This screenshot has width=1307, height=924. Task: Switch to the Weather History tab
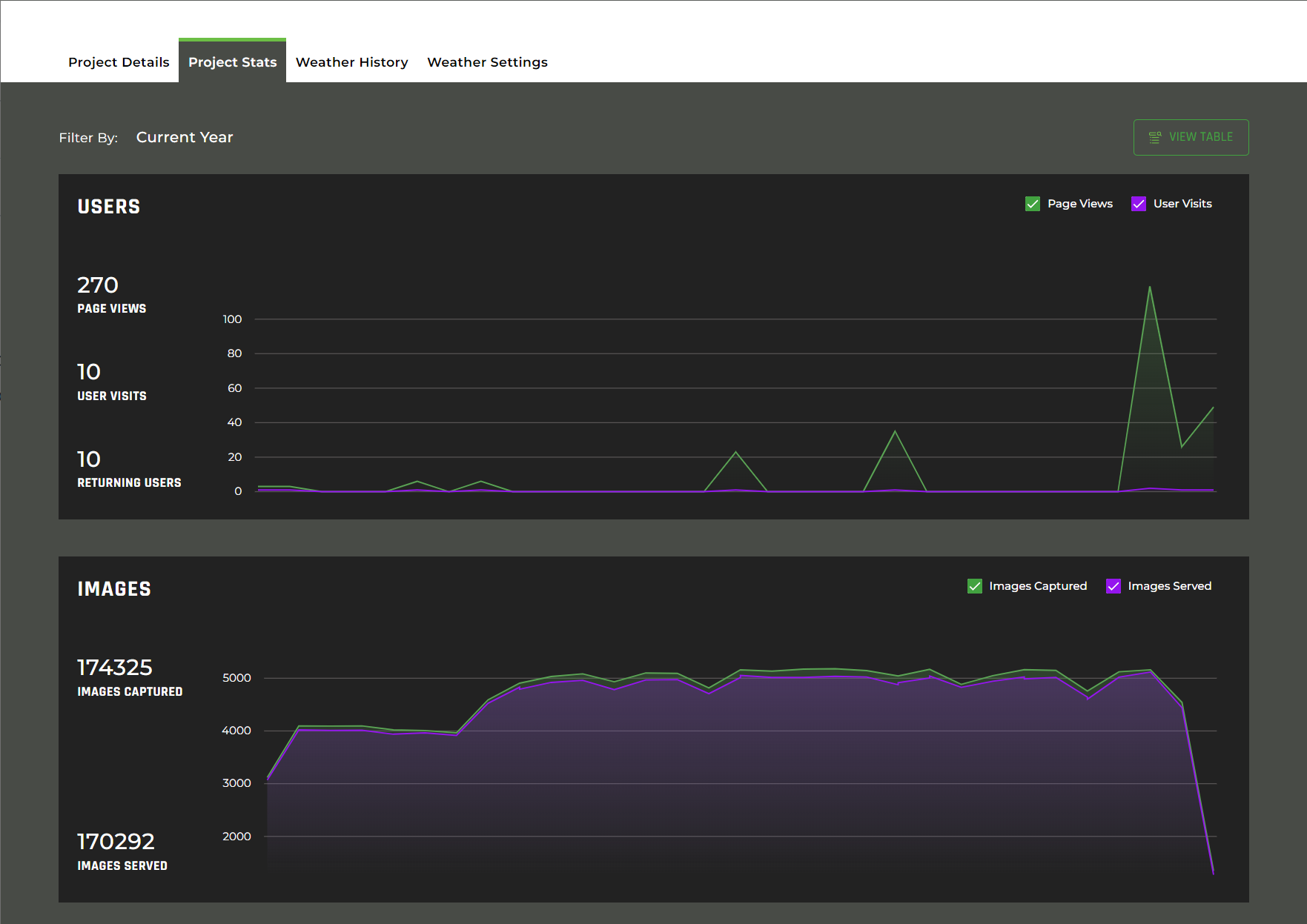click(351, 62)
